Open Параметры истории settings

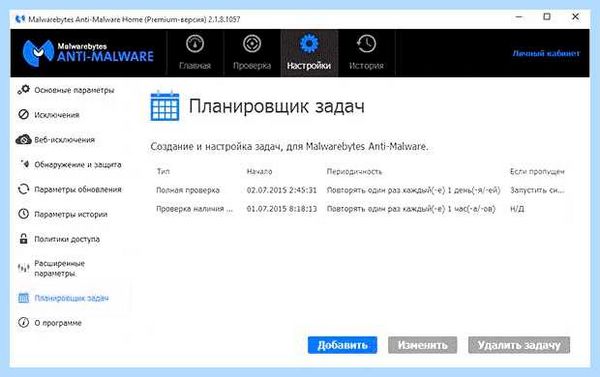(x=71, y=214)
